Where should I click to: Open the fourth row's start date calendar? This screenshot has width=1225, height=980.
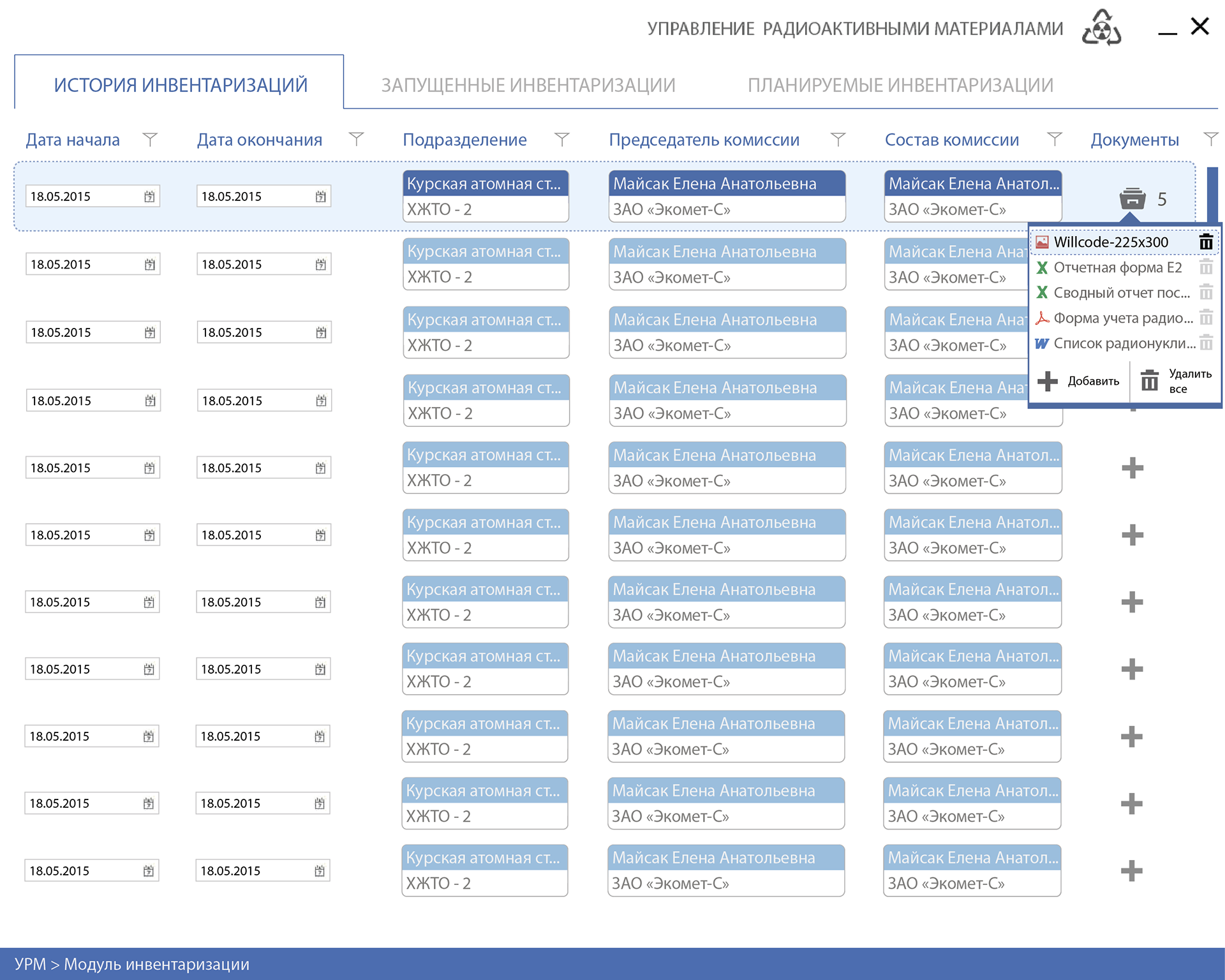point(150,401)
